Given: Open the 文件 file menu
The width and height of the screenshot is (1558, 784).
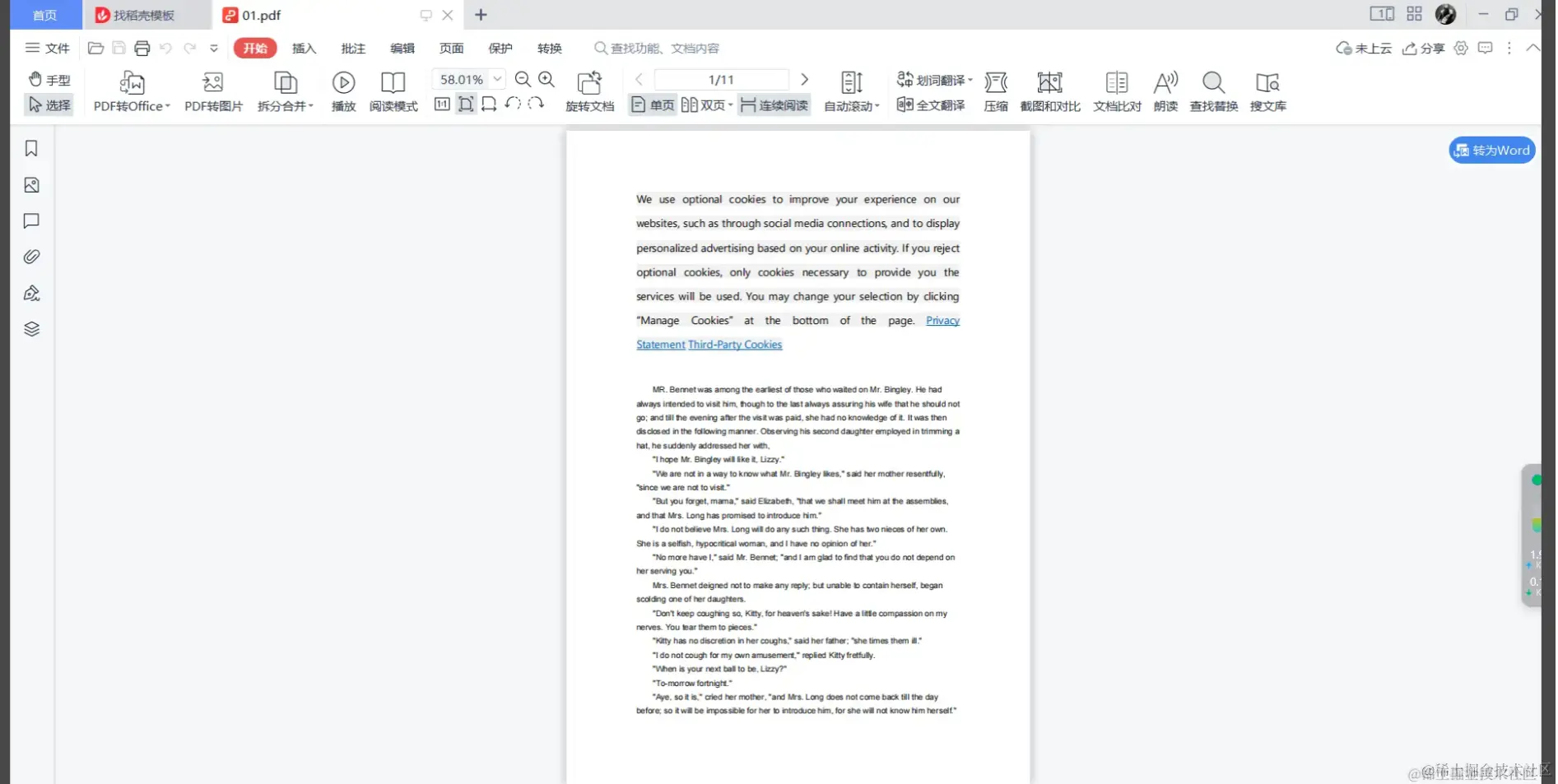Looking at the screenshot, I should tap(48, 49).
